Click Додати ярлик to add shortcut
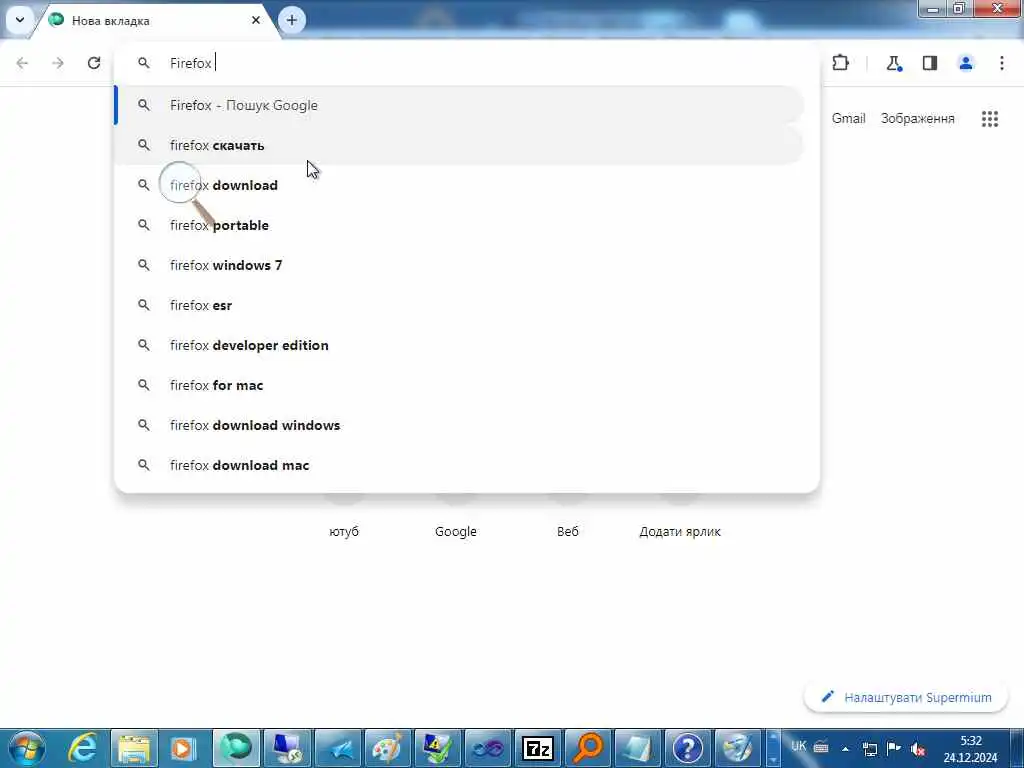The width and height of the screenshot is (1024, 768). tap(680, 532)
